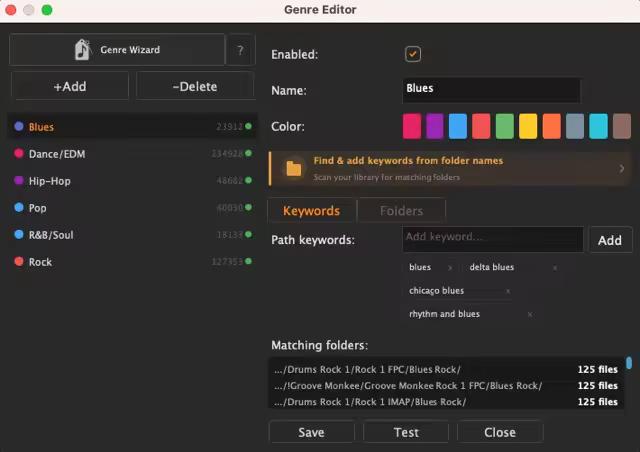640x452 pixels.
Task: Click the matching folders scrollbar
Action: [629, 363]
